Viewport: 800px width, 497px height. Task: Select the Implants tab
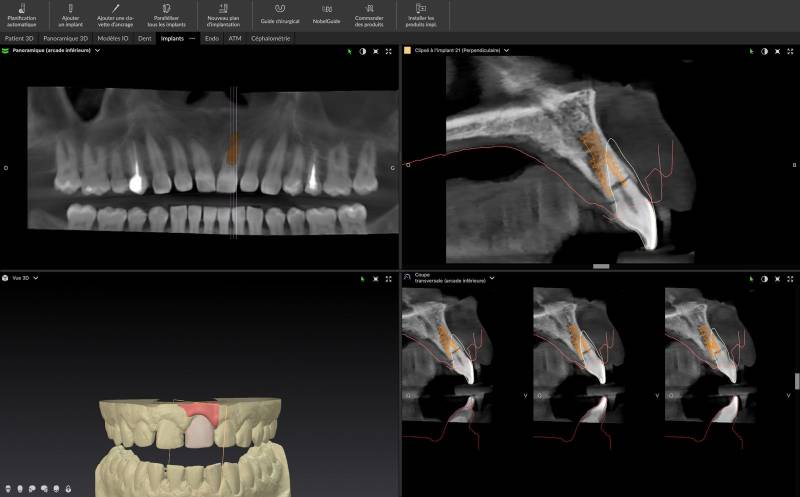[x=172, y=38]
